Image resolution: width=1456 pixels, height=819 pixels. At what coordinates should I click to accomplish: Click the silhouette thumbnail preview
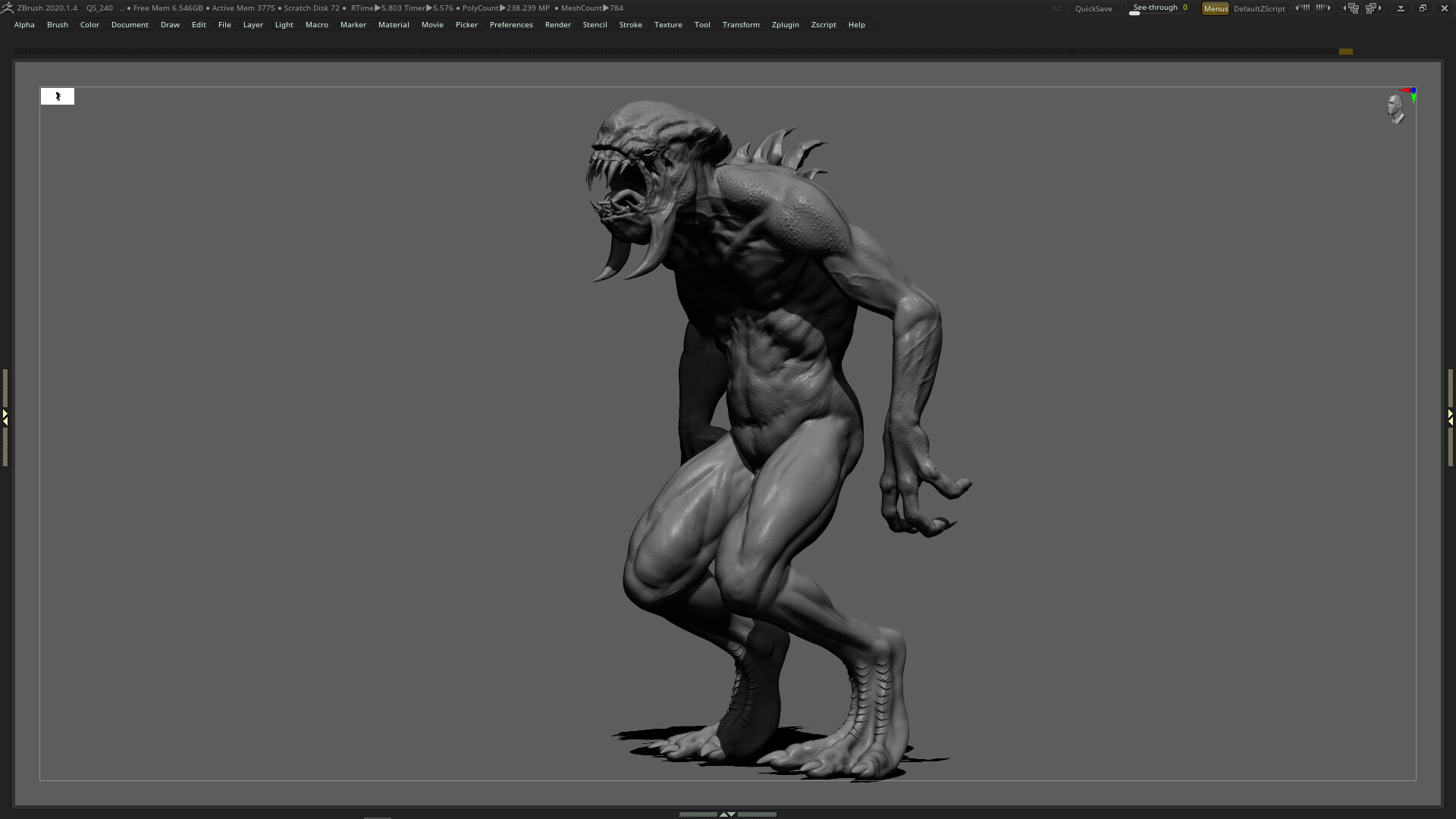(x=58, y=96)
